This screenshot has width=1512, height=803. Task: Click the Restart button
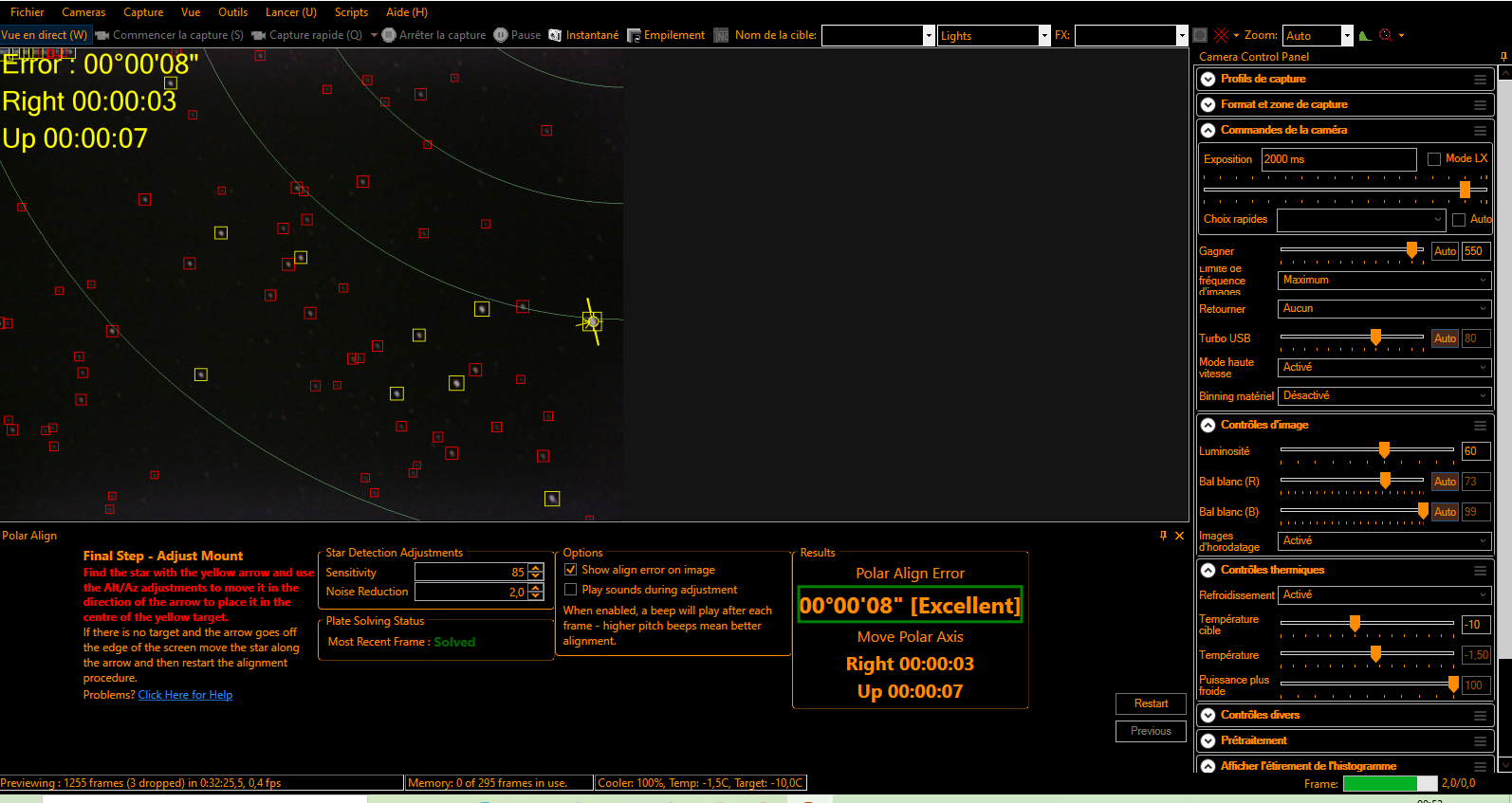pyautogui.click(x=1151, y=703)
